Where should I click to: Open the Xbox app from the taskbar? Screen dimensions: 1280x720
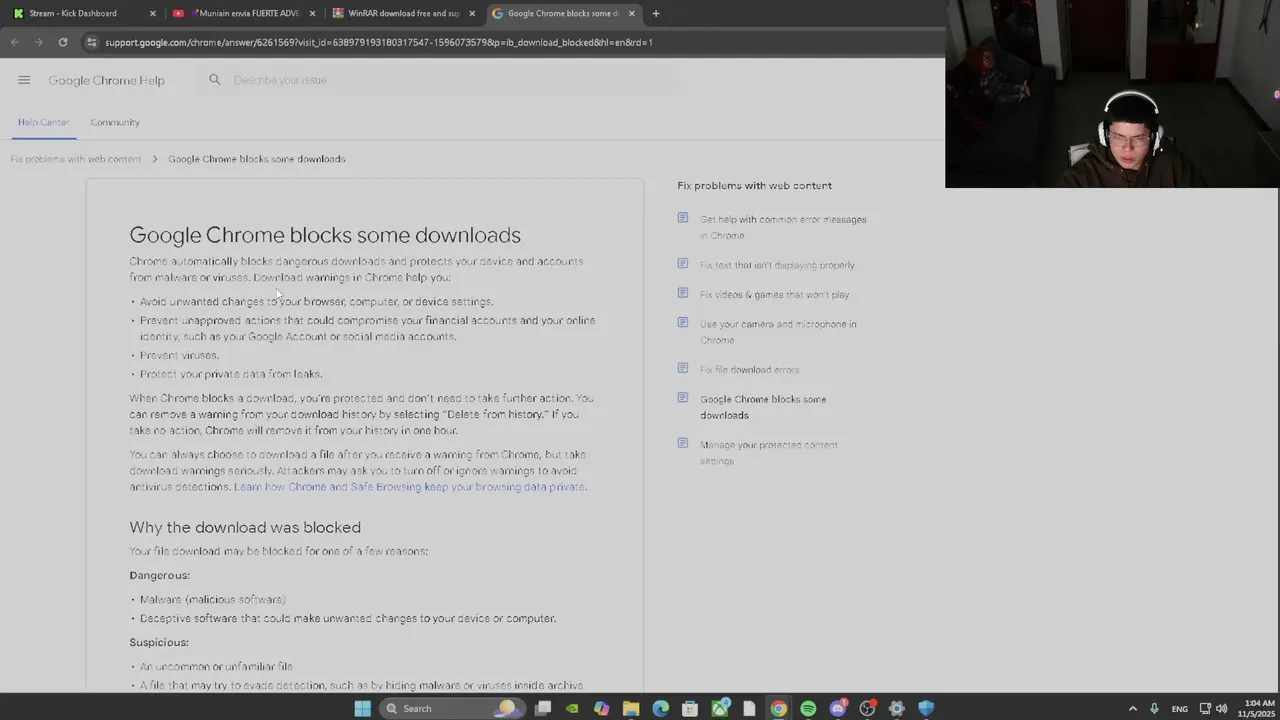(x=719, y=708)
